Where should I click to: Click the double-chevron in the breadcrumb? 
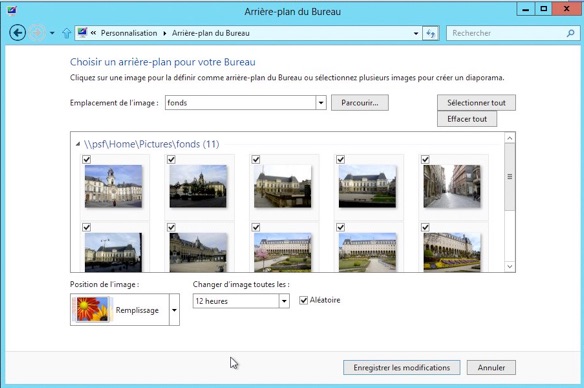(93, 33)
